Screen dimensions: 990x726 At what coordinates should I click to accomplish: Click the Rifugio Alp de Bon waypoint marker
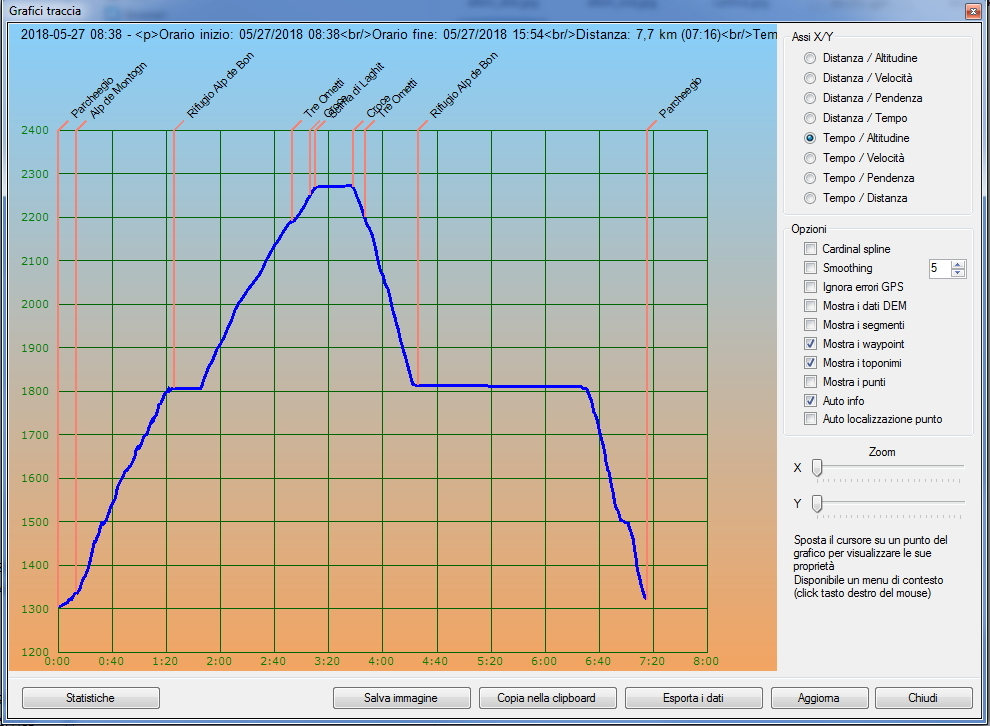[x=174, y=128]
